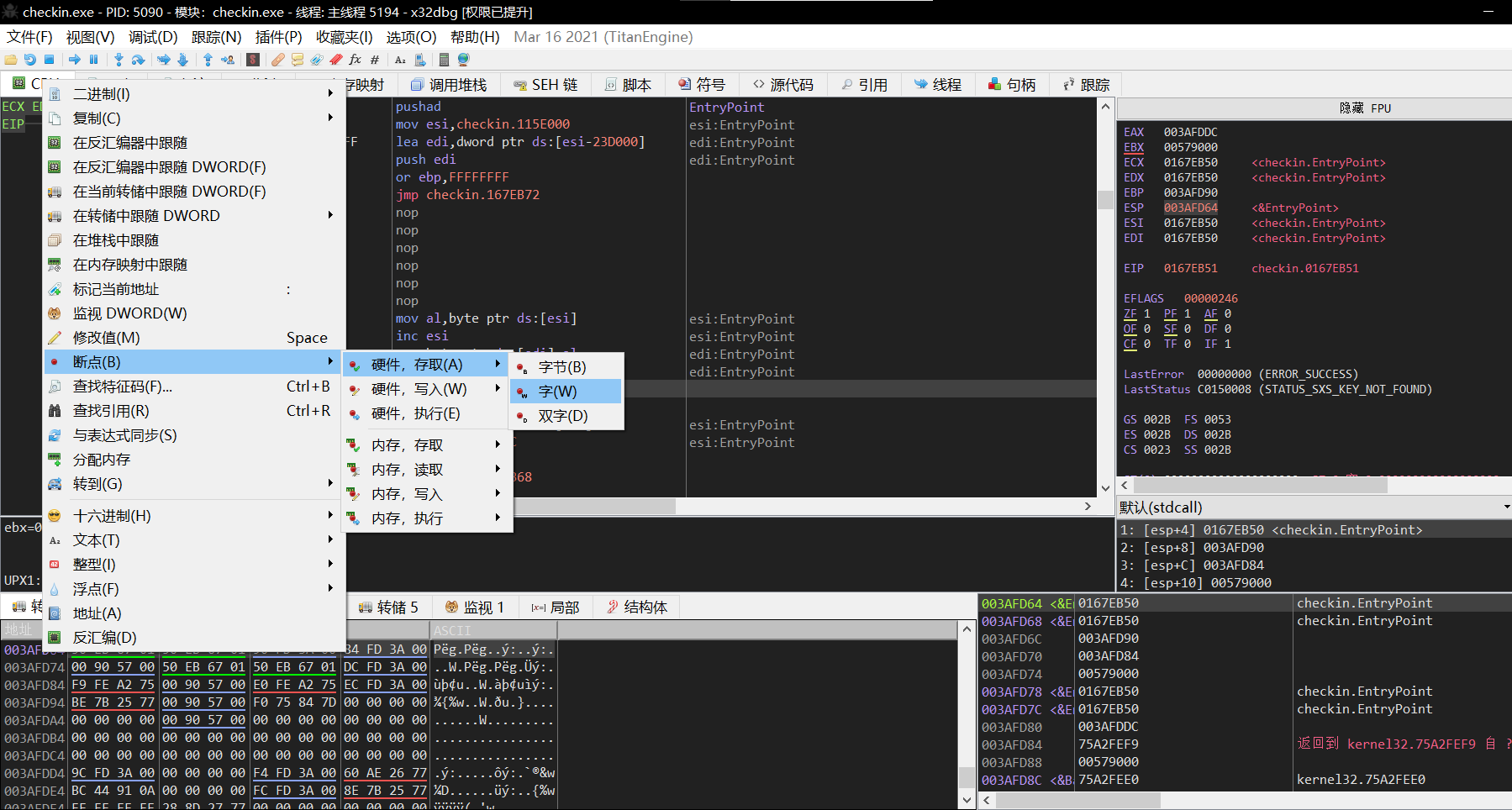Toggle the SF flag in registers

pos(1170,329)
